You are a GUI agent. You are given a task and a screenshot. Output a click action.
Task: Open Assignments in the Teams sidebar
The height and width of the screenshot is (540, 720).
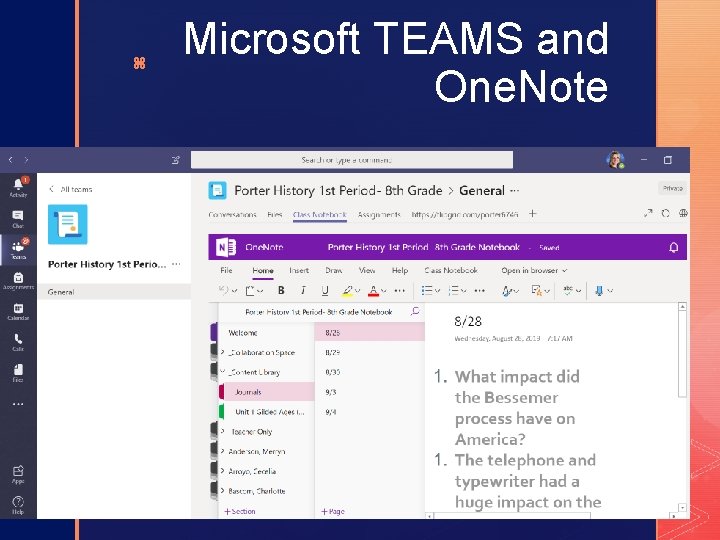(x=18, y=281)
